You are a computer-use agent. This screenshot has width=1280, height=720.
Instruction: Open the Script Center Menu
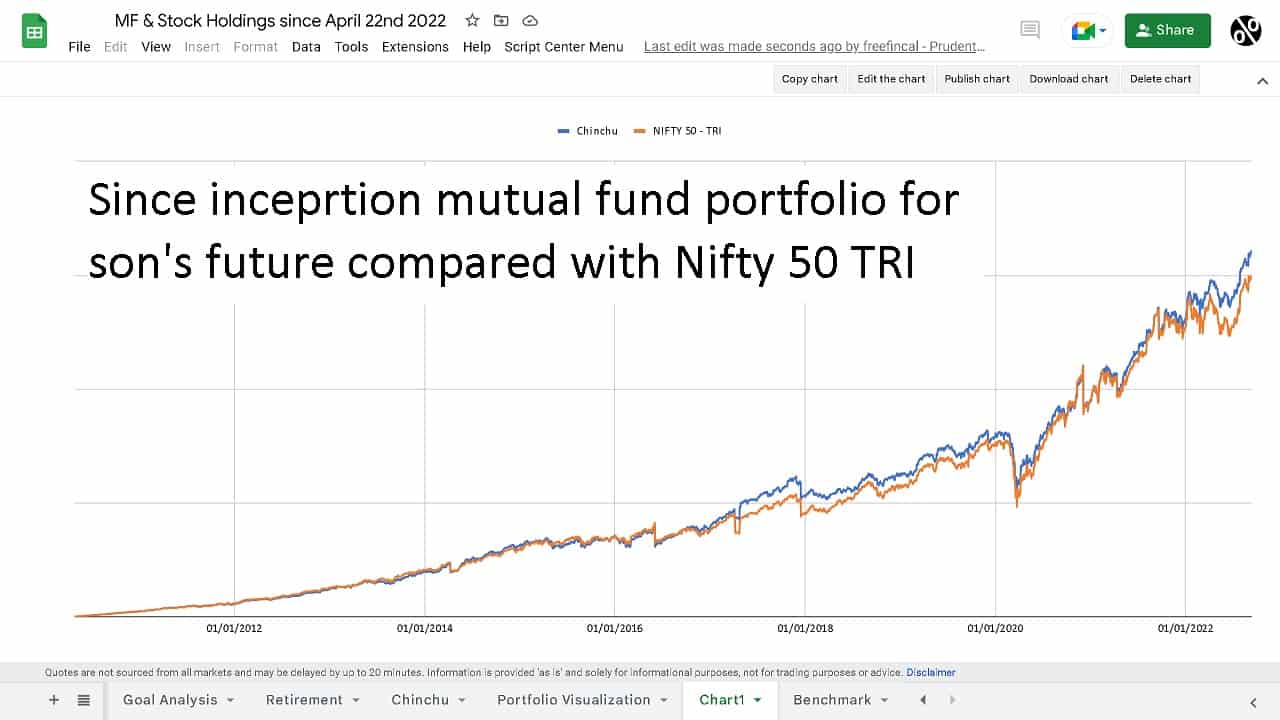[x=563, y=47]
